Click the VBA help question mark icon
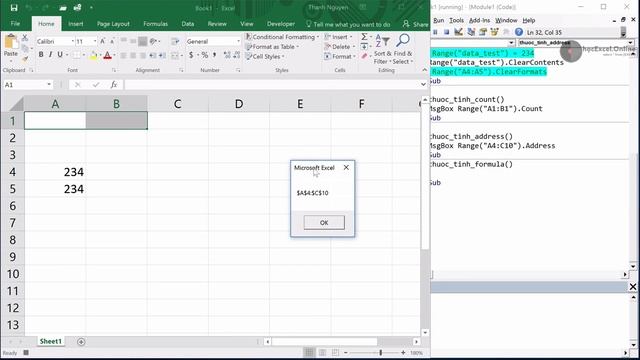Viewport: 640px width, 360px height. 519,32
